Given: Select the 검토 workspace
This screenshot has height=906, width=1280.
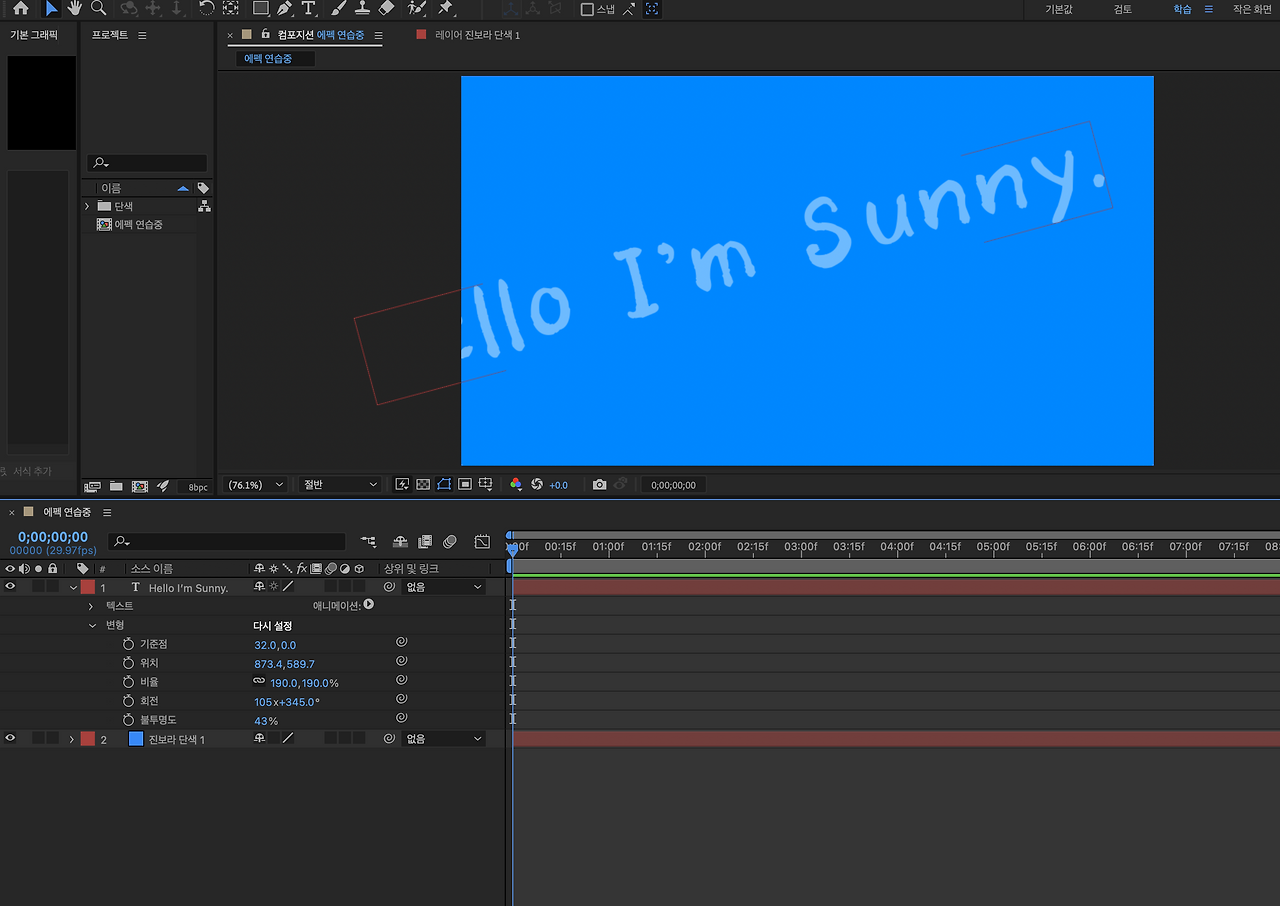Looking at the screenshot, I should click(1123, 9).
